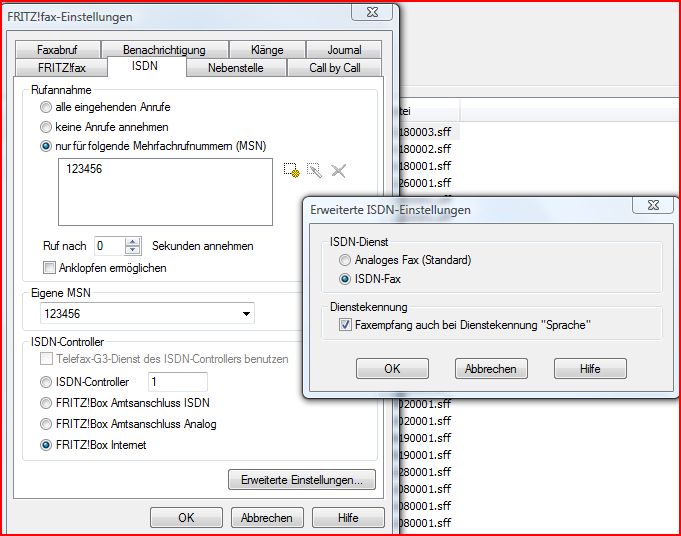Select 'keine Anrufe annehmen' radio option
Screen dimensions: 681x536
[x=46, y=127]
